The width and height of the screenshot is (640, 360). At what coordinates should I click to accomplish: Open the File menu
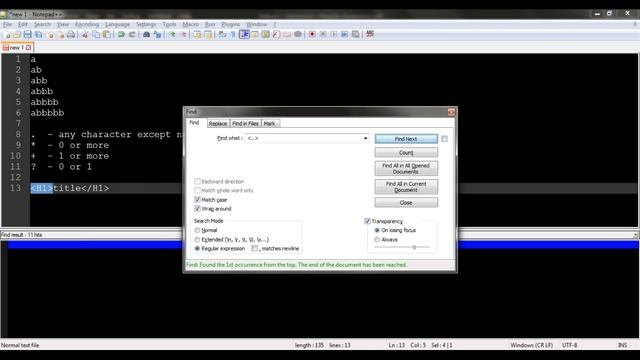click(7, 24)
